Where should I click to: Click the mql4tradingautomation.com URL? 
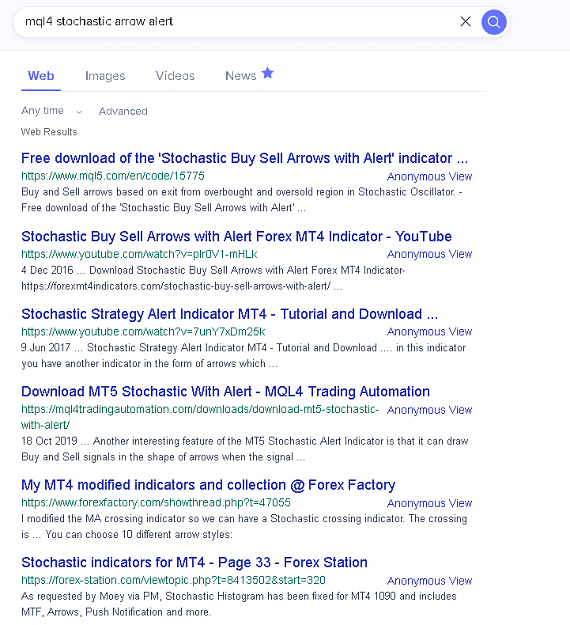(x=200, y=417)
